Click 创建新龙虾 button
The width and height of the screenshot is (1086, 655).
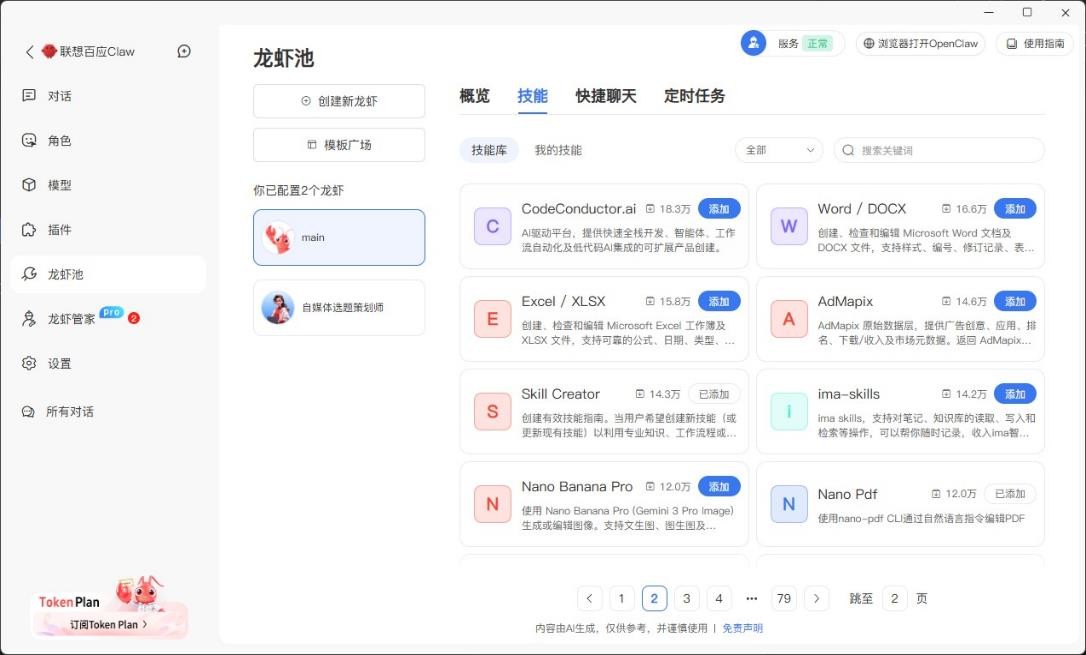pos(339,101)
